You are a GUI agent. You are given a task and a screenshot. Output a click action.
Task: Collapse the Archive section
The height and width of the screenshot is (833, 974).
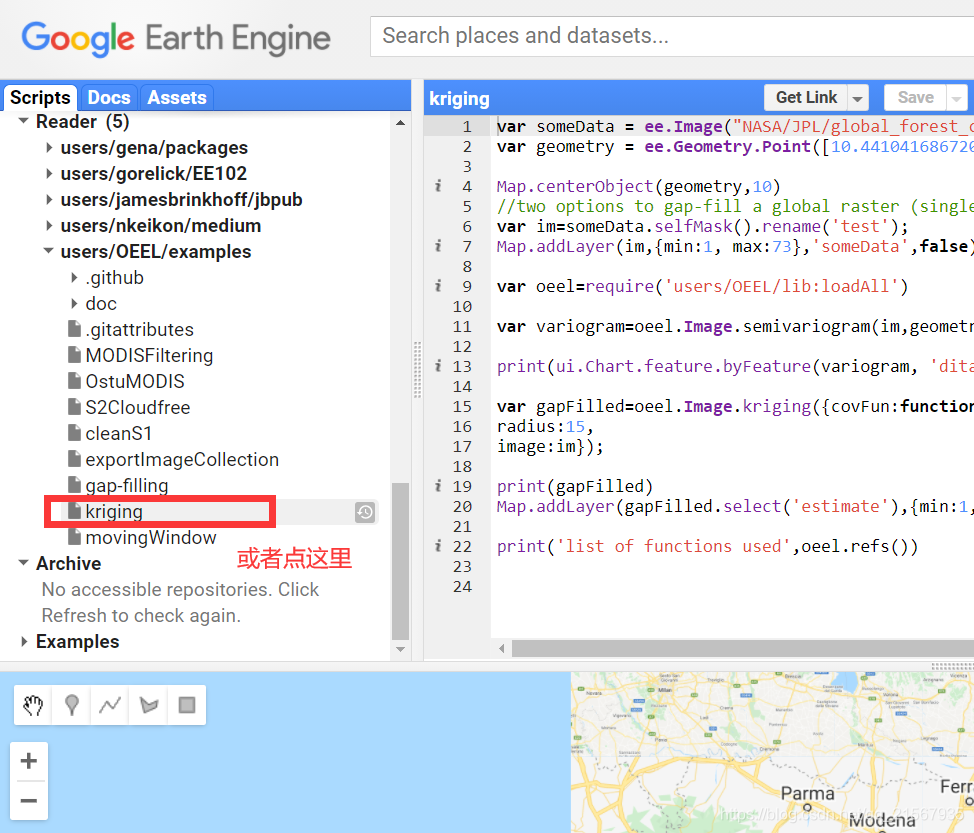click(x=24, y=563)
